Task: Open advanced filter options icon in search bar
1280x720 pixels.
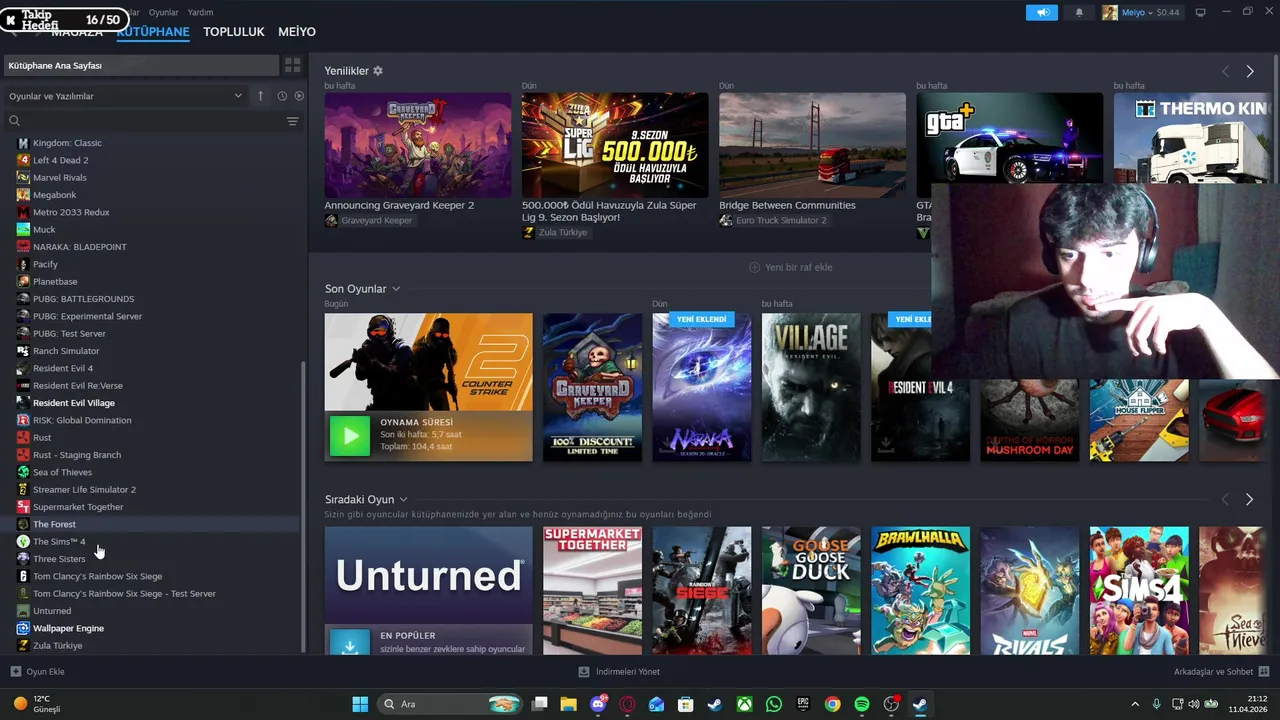Action: (292, 121)
